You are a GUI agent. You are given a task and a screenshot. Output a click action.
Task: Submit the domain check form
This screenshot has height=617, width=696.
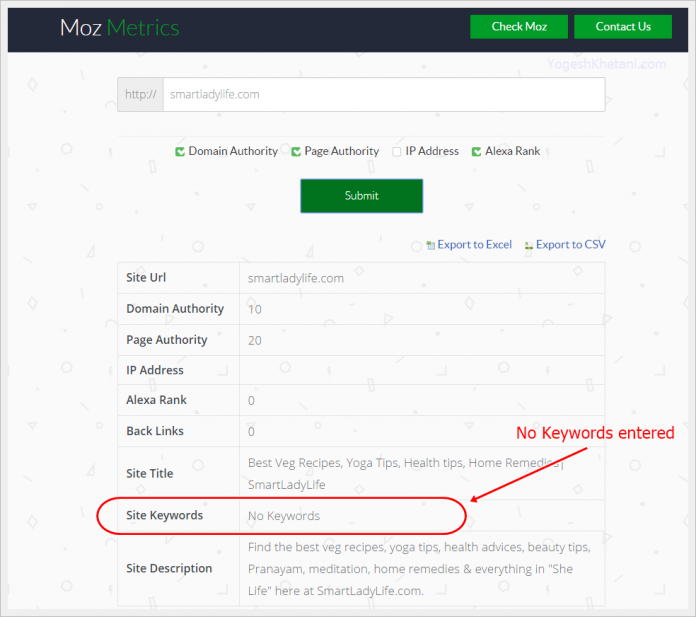[x=361, y=196]
